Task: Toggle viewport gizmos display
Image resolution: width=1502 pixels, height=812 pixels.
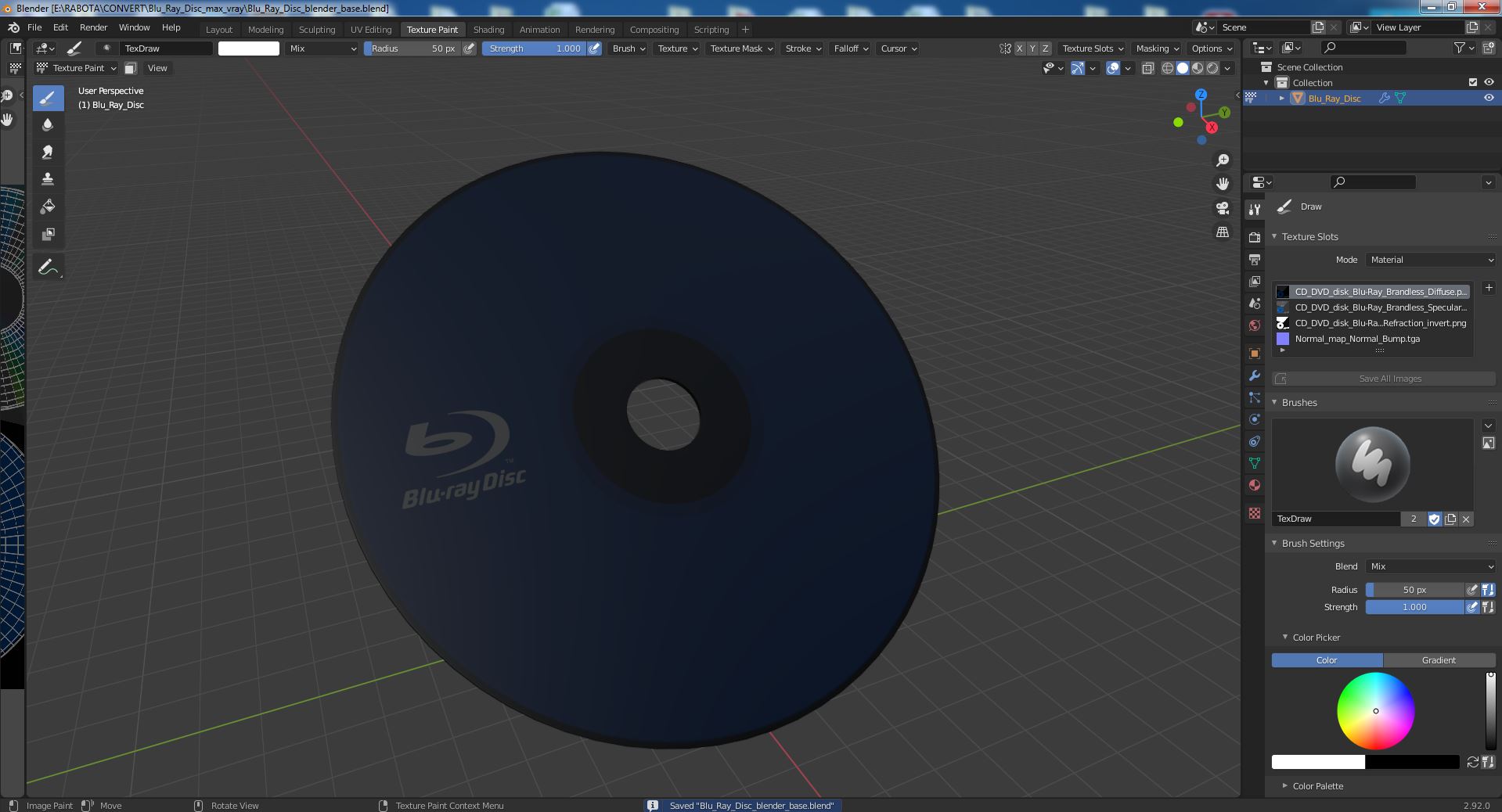Action: pyautogui.click(x=1078, y=68)
